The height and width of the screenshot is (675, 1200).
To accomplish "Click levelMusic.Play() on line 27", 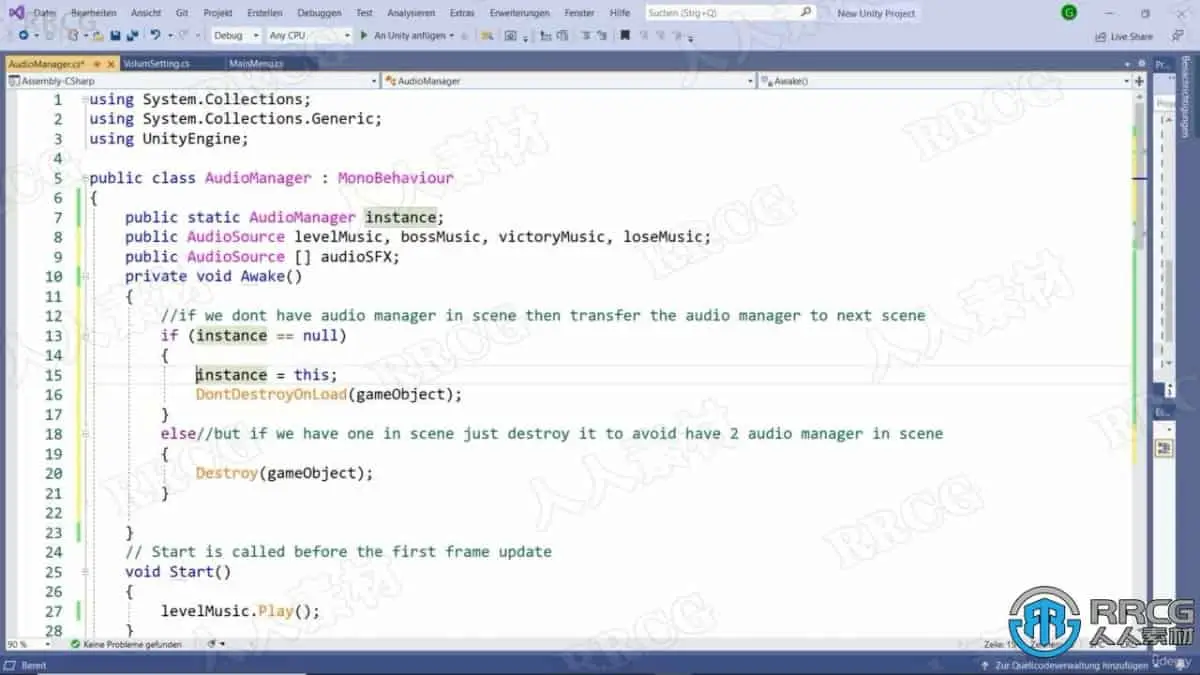I will (240, 611).
